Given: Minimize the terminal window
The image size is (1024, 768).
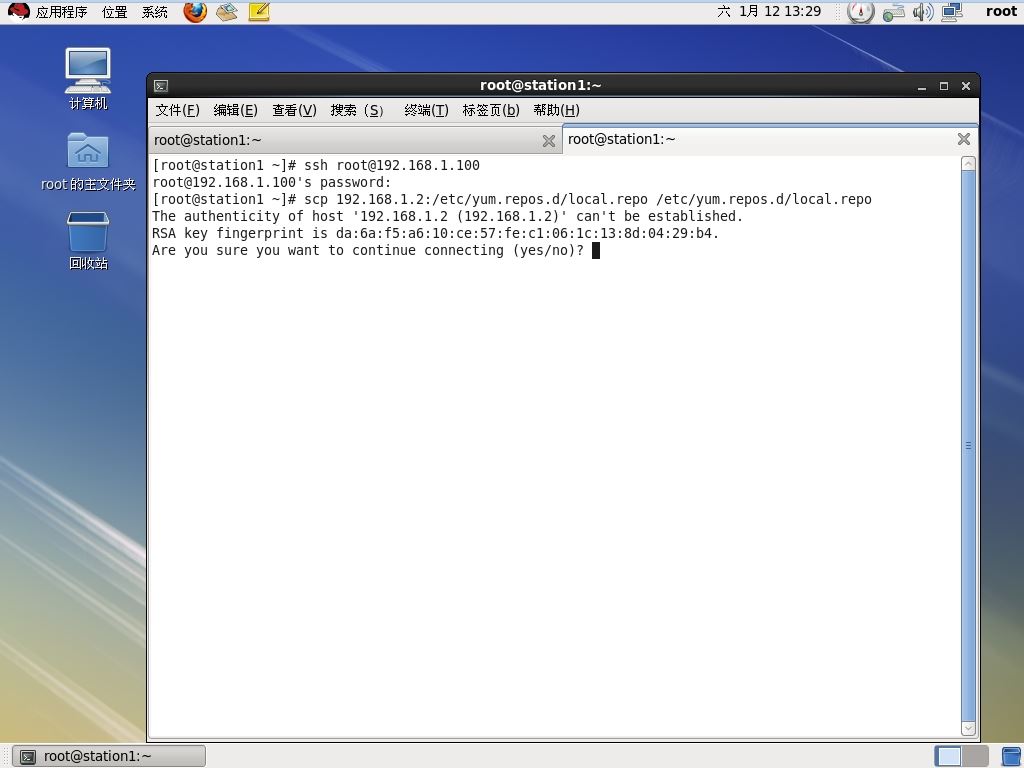Looking at the screenshot, I should (x=922, y=86).
